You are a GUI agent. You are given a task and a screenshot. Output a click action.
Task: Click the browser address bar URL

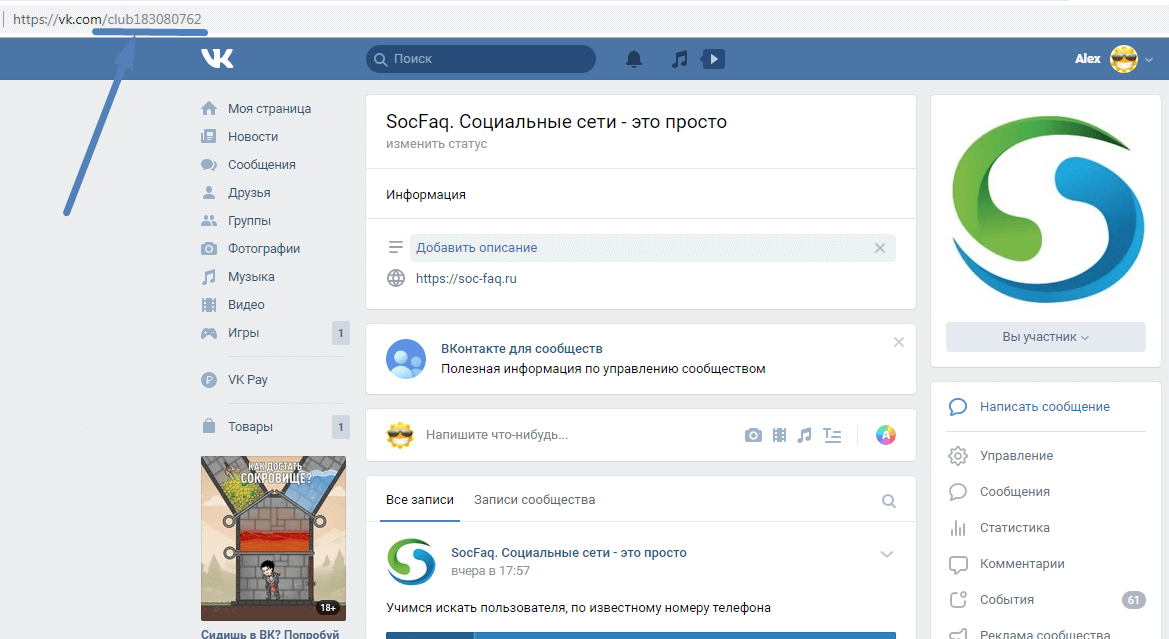(107, 19)
